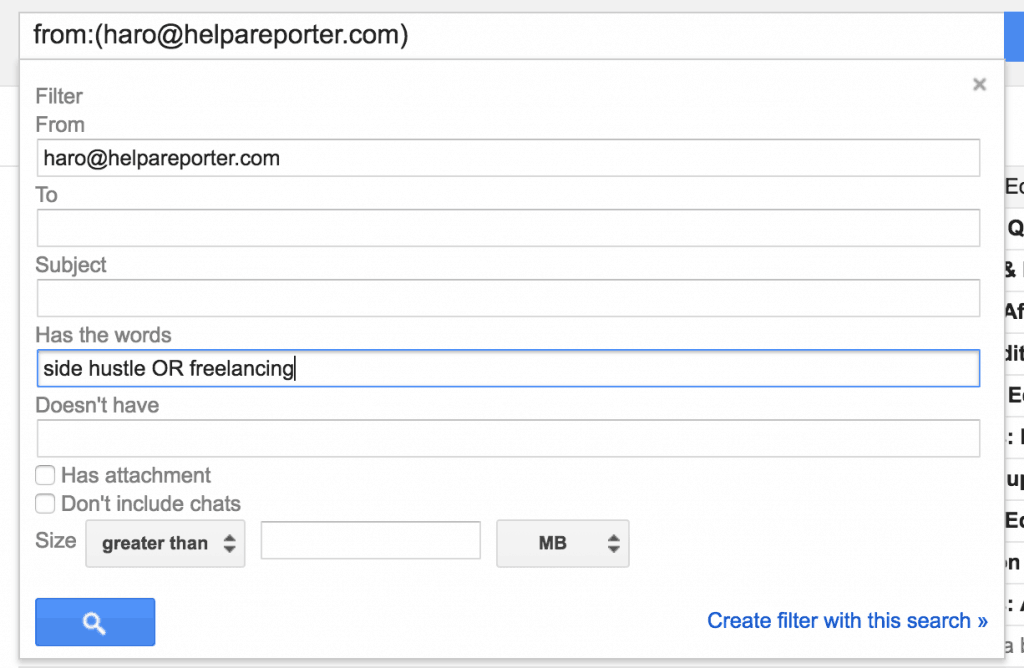Dismiss the filter panel with the X icon
The image size is (1024, 668).
(979, 84)
